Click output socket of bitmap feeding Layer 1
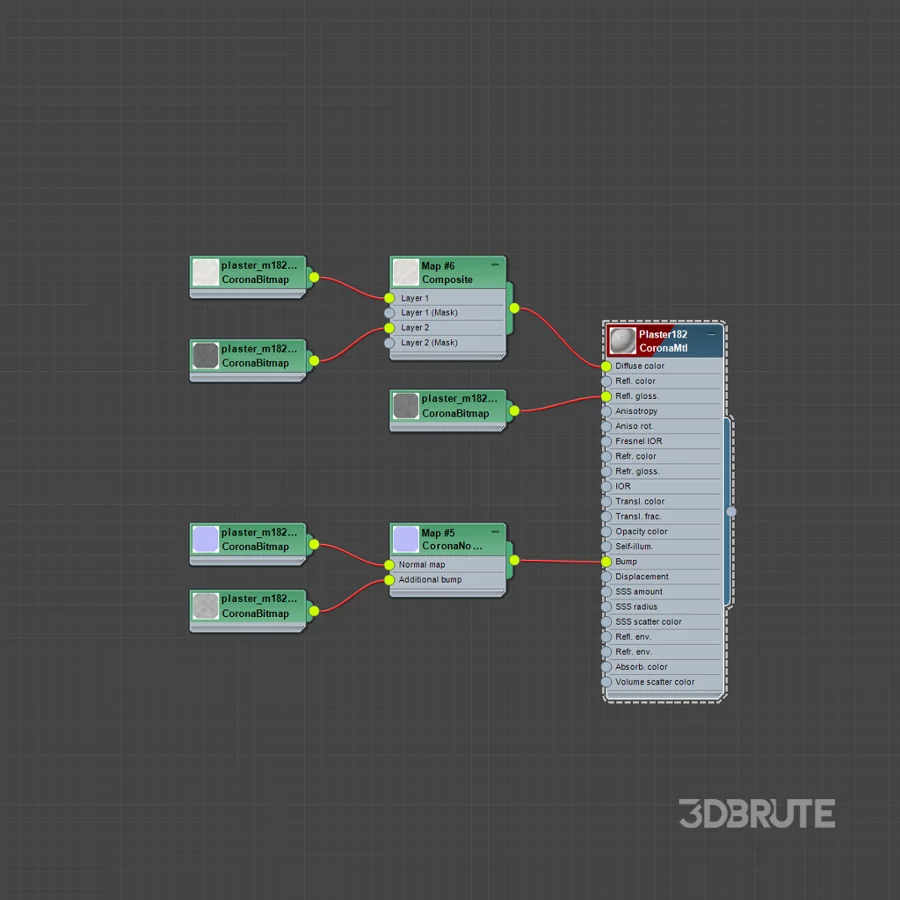The width and height of the screenshot is (900, 900). 315,277
